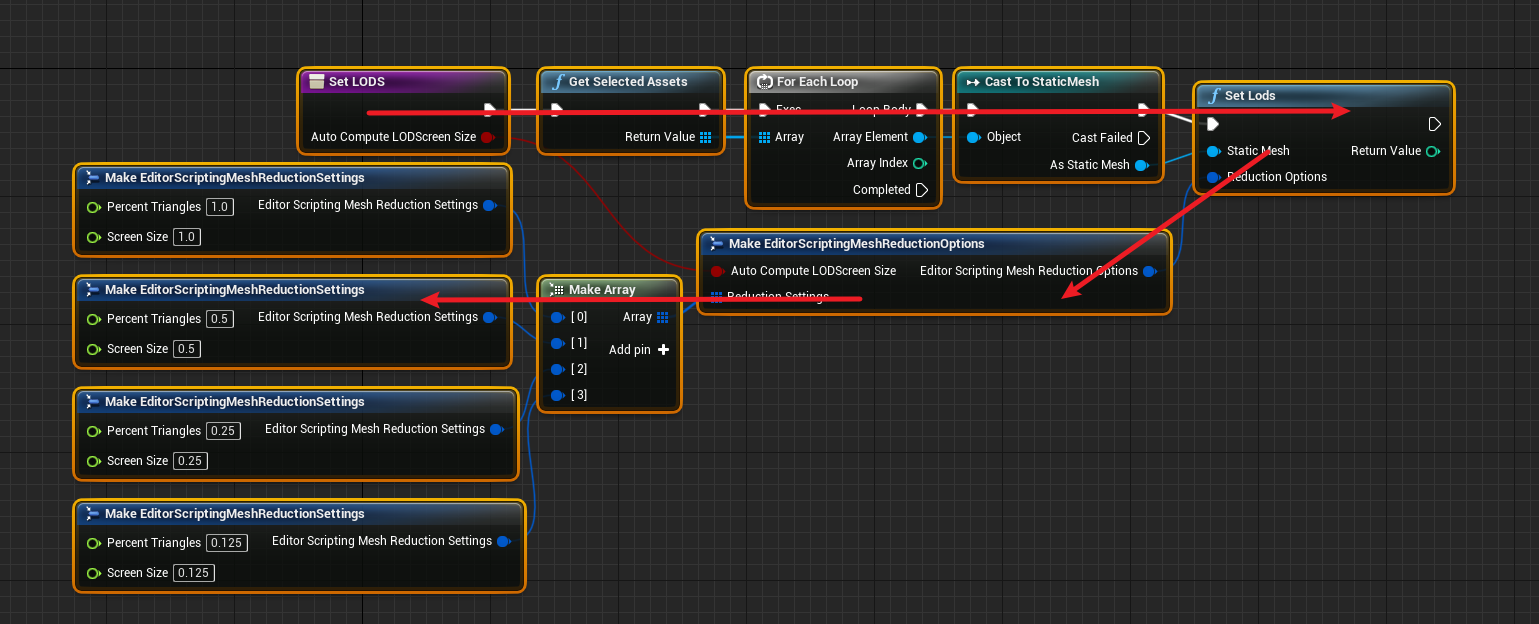Click the Cast Failed exec pin
This screenshot has width=1539, height=624.
coord(1143,138)
